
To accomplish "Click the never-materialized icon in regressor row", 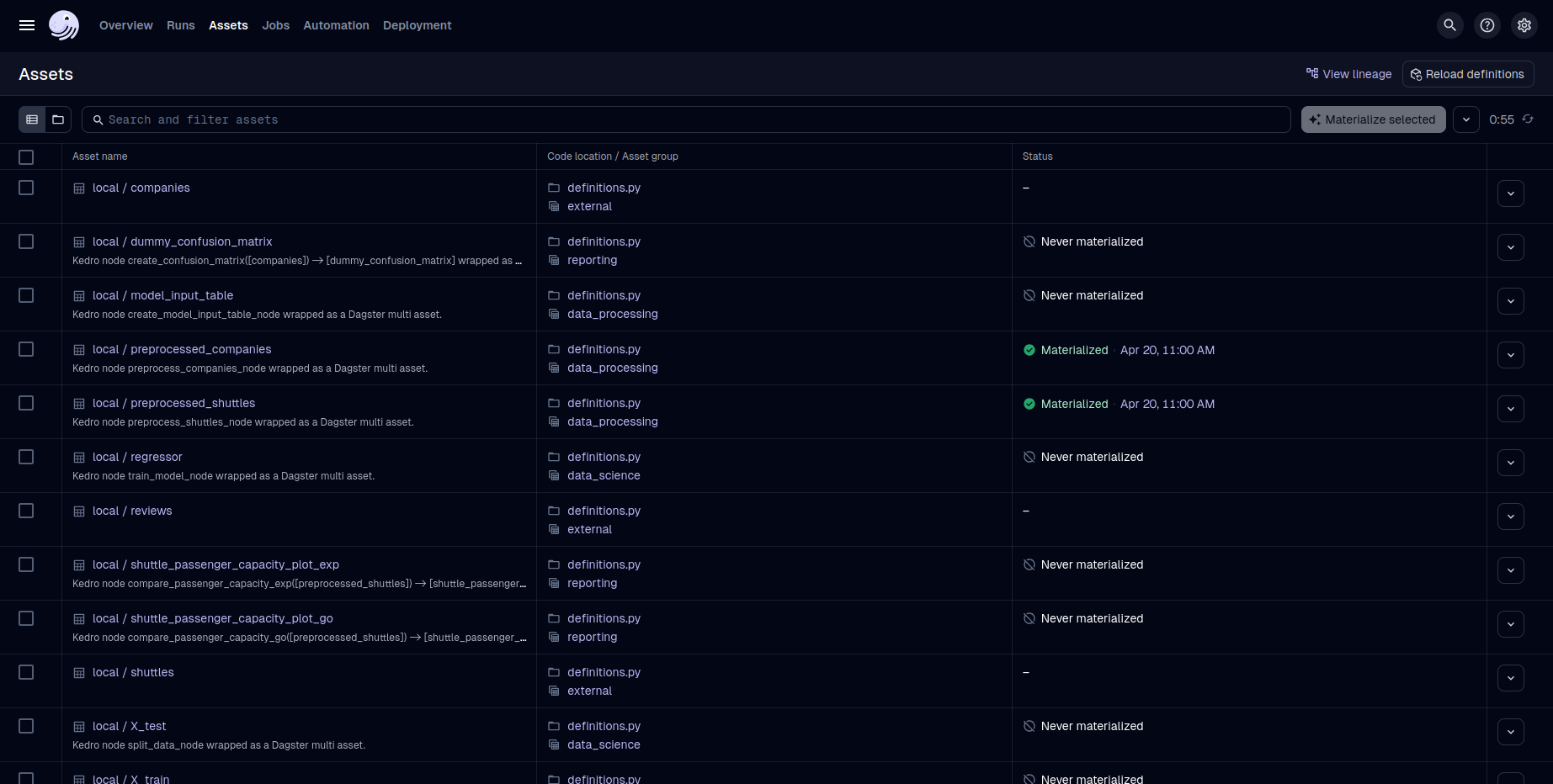I will 1029,457.
